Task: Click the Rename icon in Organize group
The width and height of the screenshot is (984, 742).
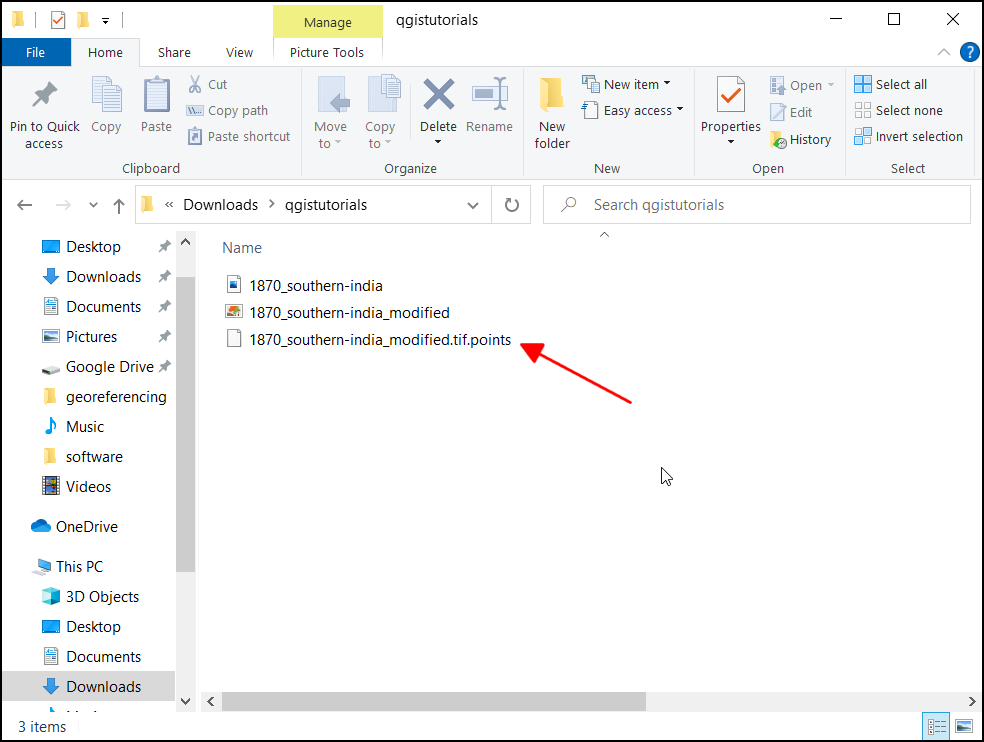Action: click(489, 97)
